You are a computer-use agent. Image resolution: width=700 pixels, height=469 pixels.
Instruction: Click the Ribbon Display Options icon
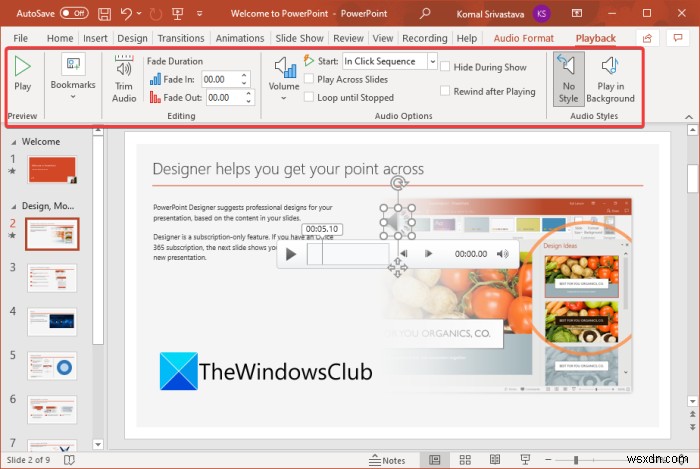pyautogui.click(x=577, y=13)
